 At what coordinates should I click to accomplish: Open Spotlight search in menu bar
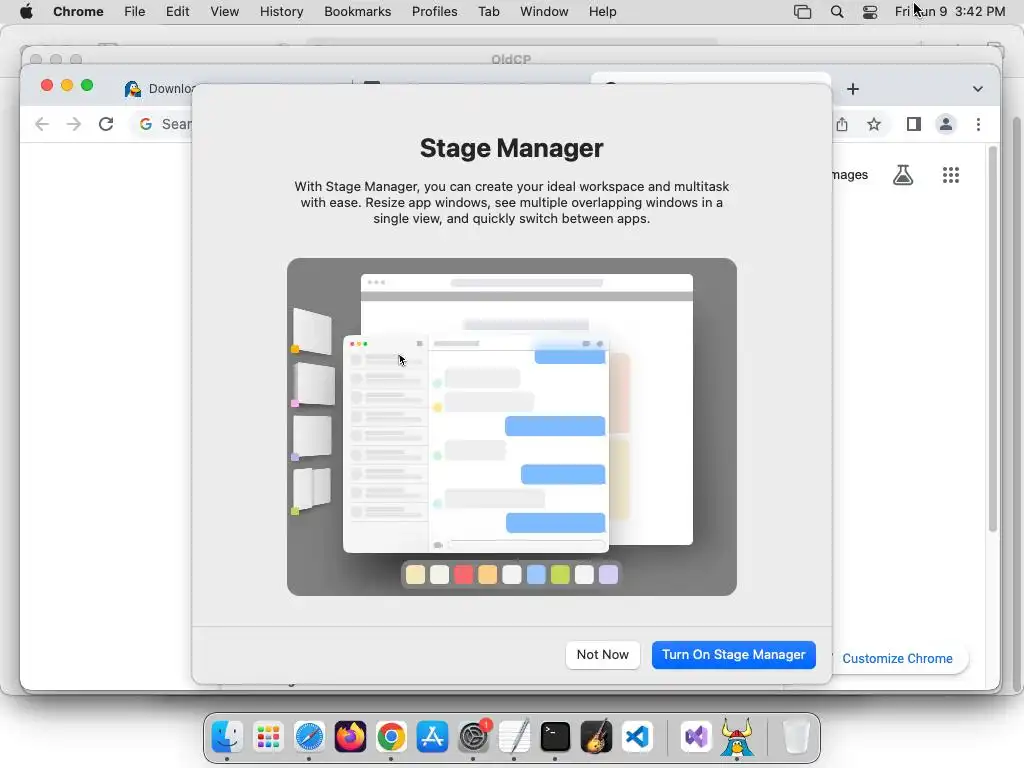pos(837,12)
